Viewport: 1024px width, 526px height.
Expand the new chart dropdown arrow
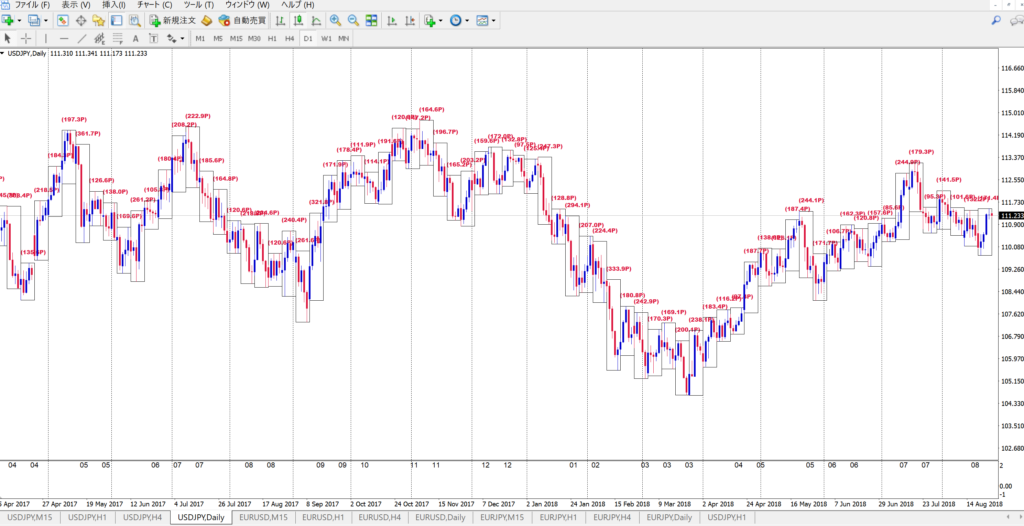point(20,20)
